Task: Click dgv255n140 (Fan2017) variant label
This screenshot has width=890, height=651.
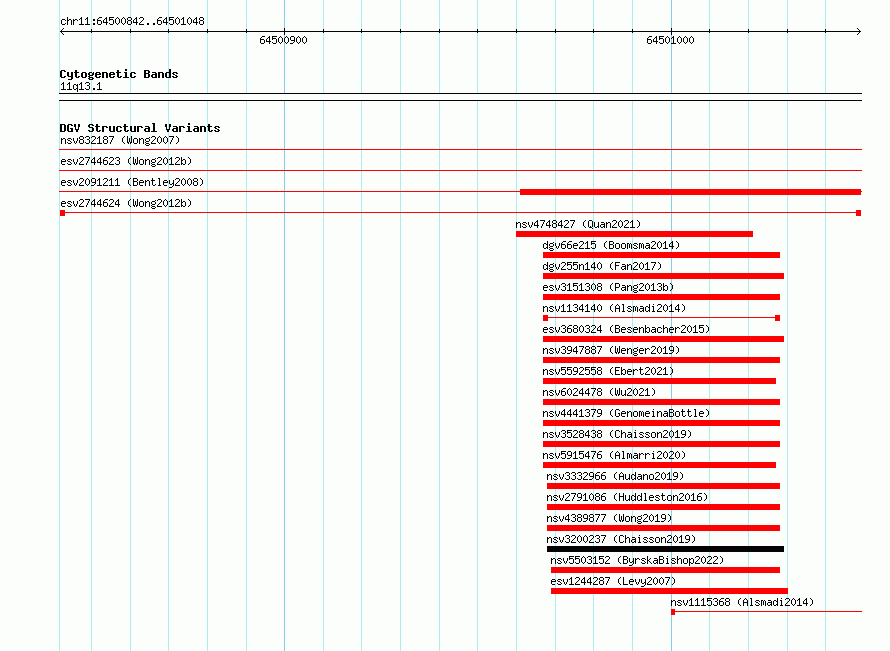Action: [602, 266]
